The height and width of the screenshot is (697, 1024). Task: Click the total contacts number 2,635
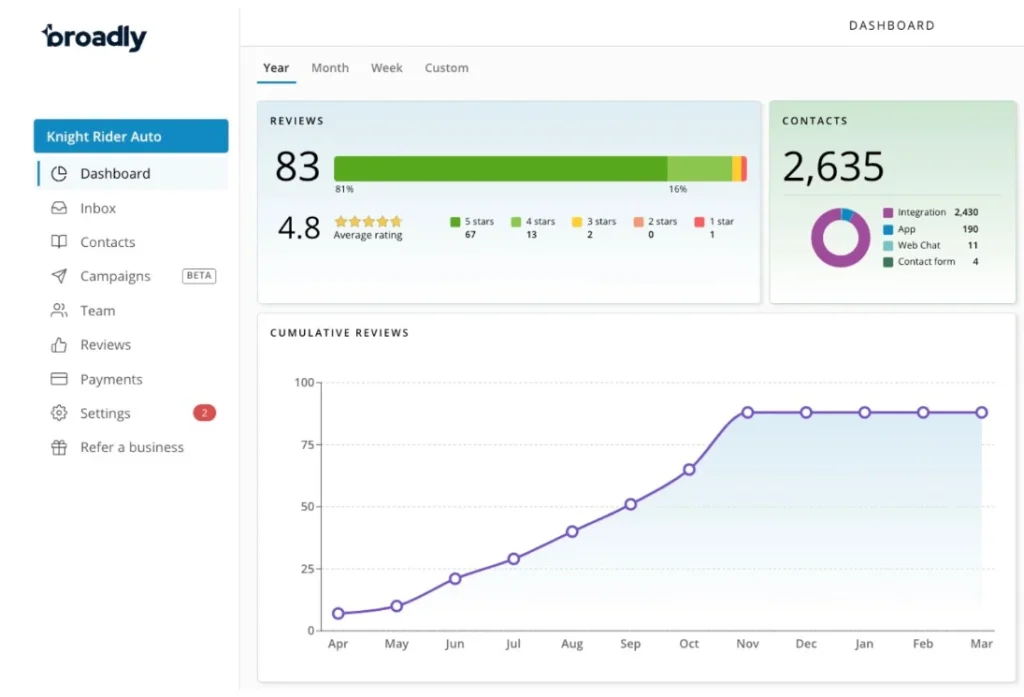click(x=833, y=167)
